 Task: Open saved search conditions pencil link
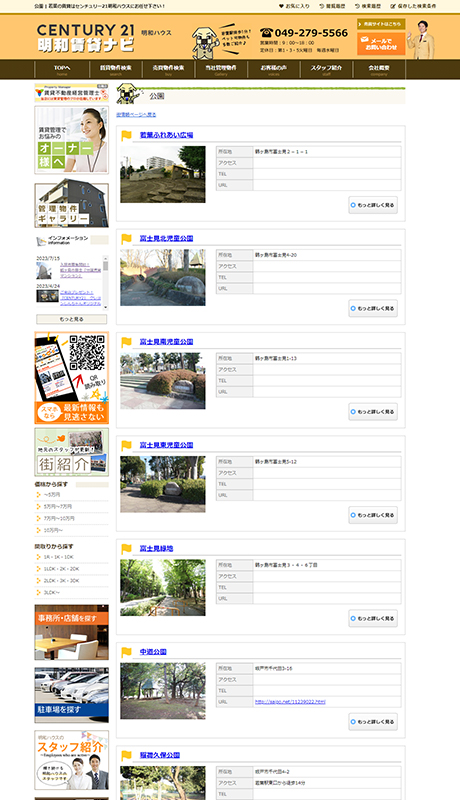413,6
